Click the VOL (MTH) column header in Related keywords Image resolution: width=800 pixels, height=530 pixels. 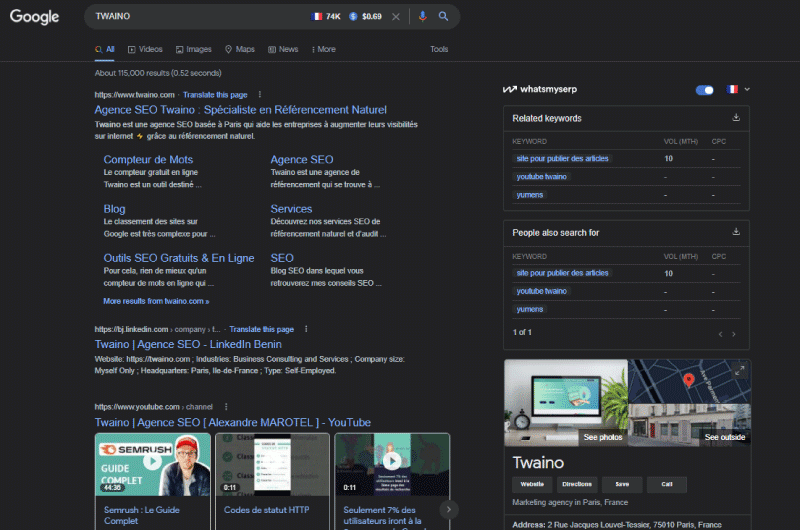click(x=680, y=141)
